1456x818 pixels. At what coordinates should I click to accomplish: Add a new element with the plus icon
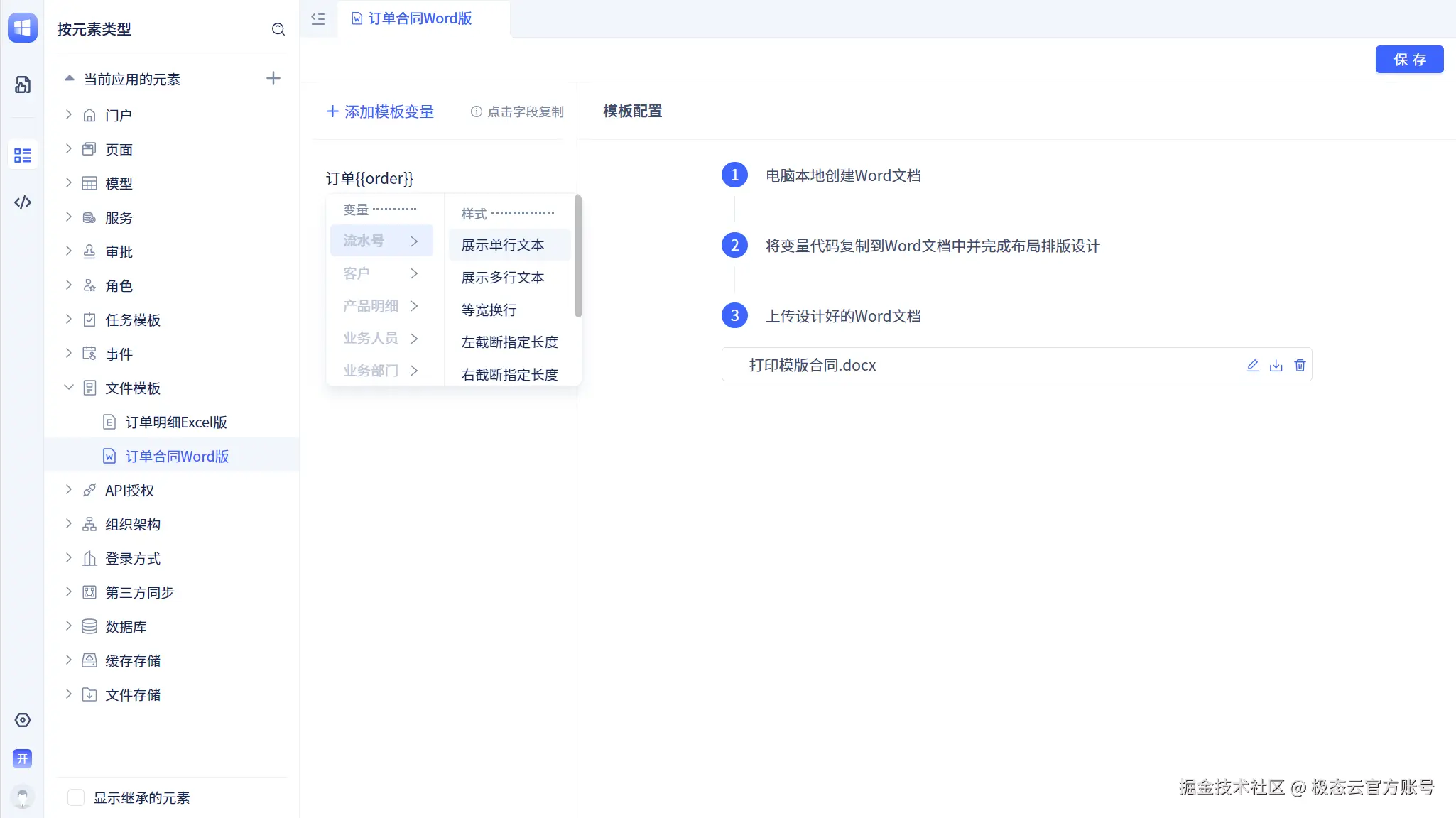click(273, 78)
